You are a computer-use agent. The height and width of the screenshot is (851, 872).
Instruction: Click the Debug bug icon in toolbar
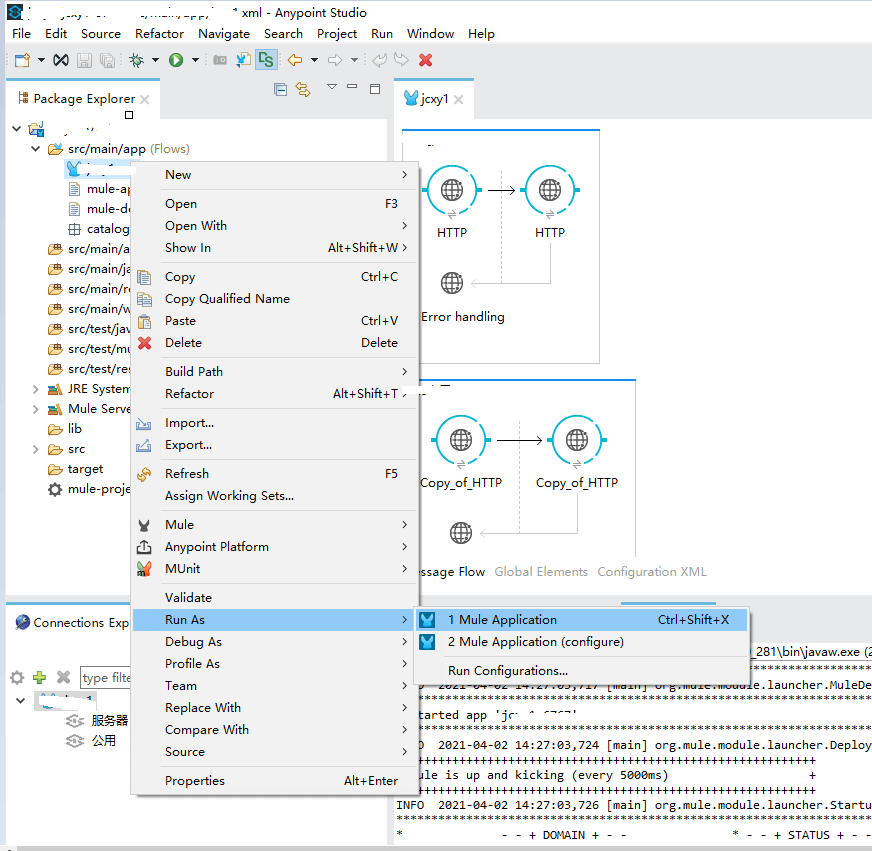pos(136,60)
